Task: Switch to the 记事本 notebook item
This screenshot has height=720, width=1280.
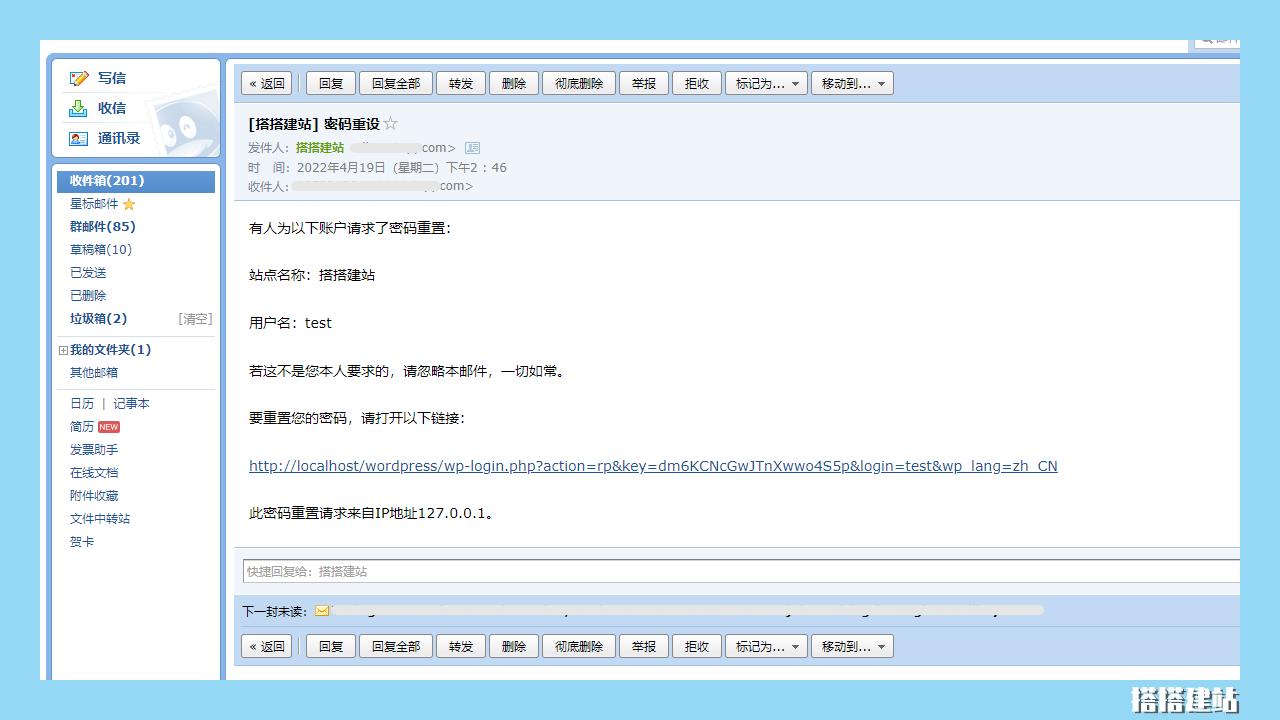Action: click(131, 403)
